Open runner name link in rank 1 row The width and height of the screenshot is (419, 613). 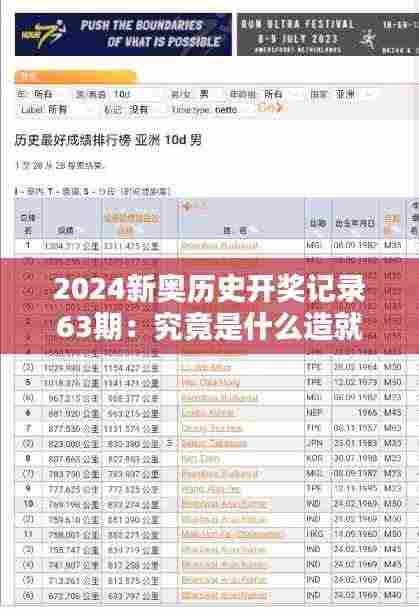point(219,245)
